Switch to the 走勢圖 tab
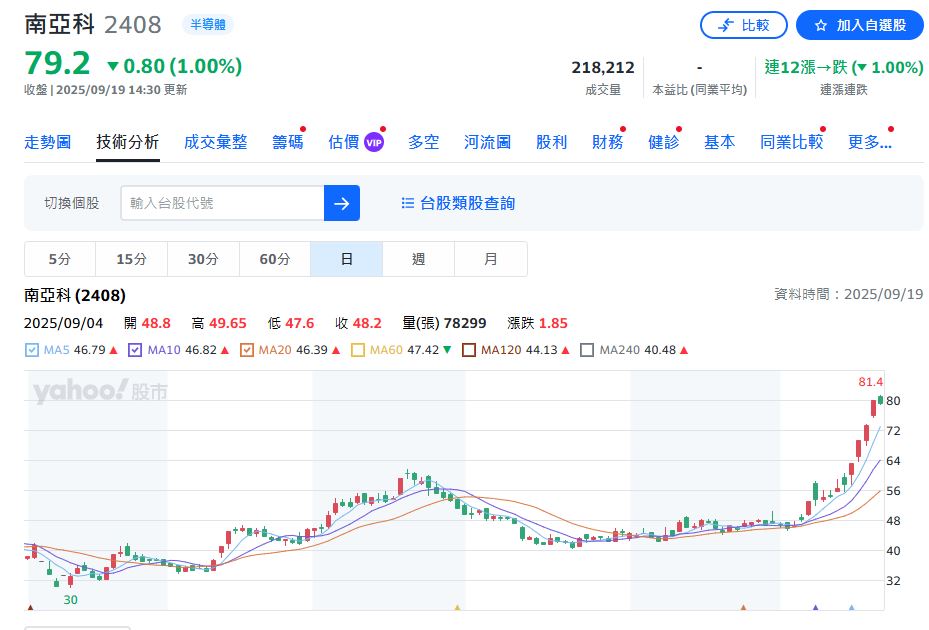The height and width of the screenshot is (630, 929). [x=47, y=142]
